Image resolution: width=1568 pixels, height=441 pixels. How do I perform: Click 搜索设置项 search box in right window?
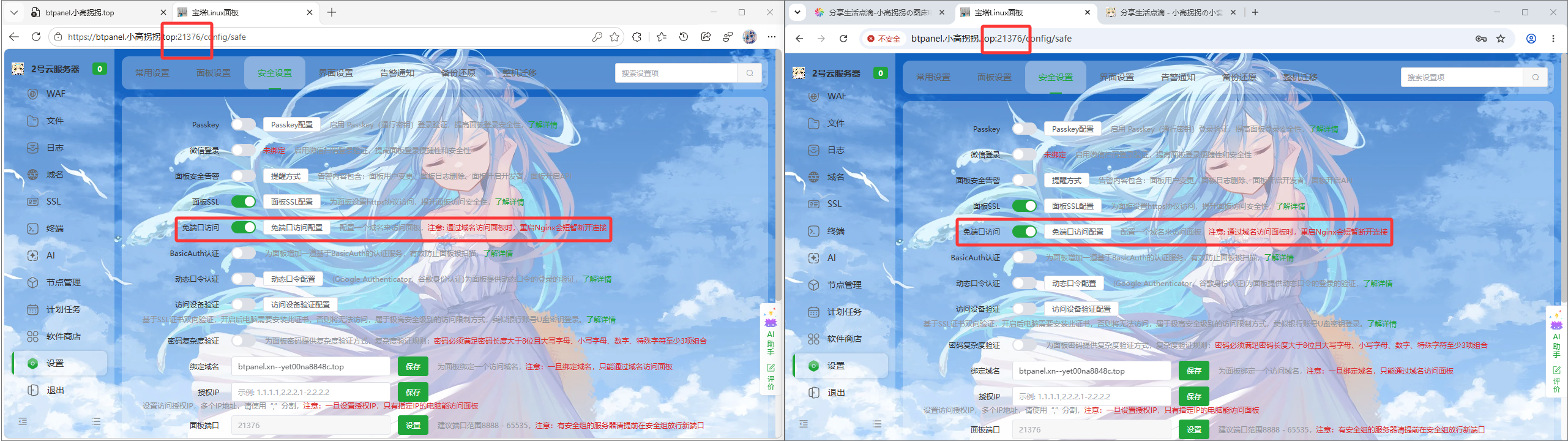tap(1462, 77)
